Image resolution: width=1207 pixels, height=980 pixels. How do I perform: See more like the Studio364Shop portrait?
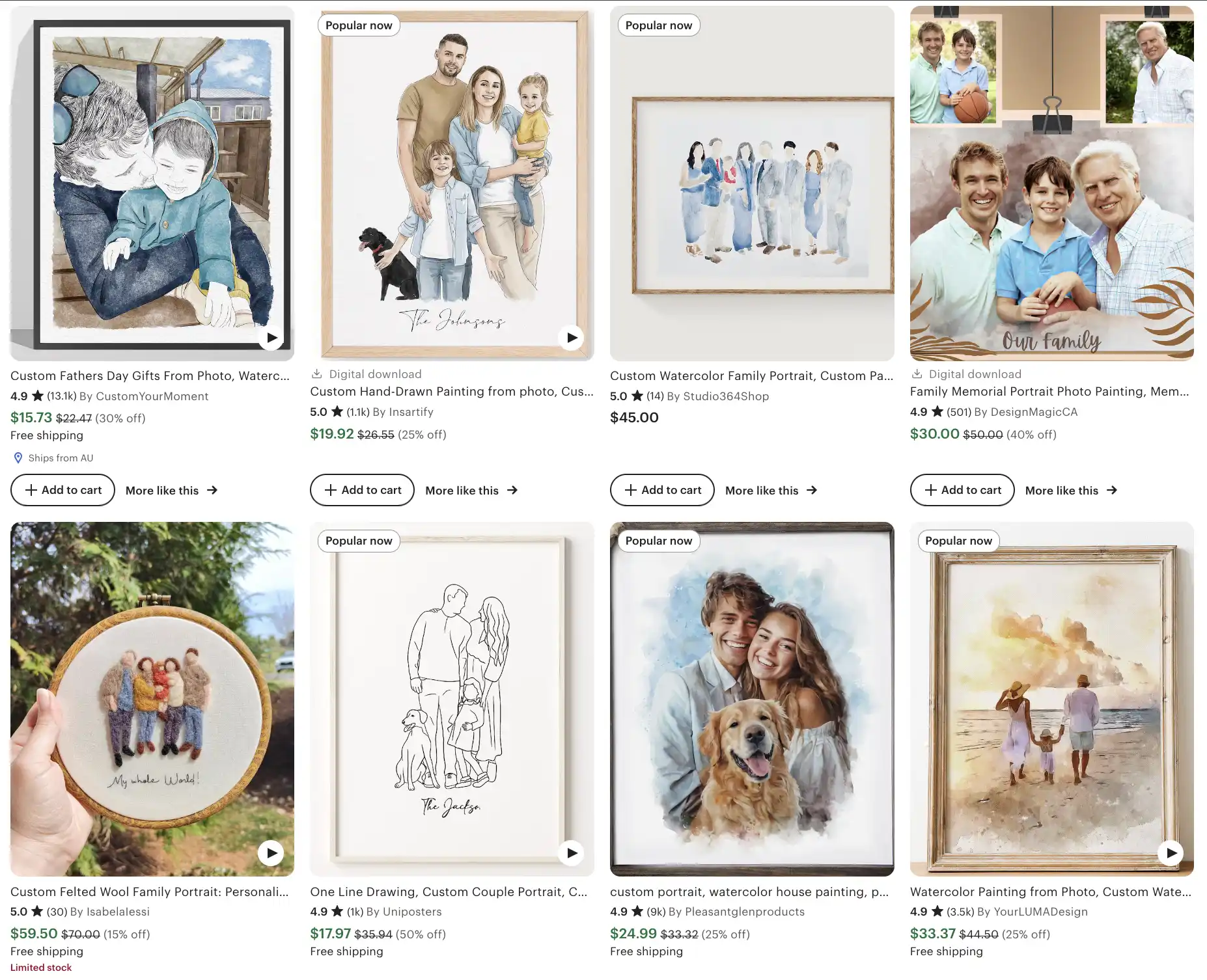tap(771, 491)
